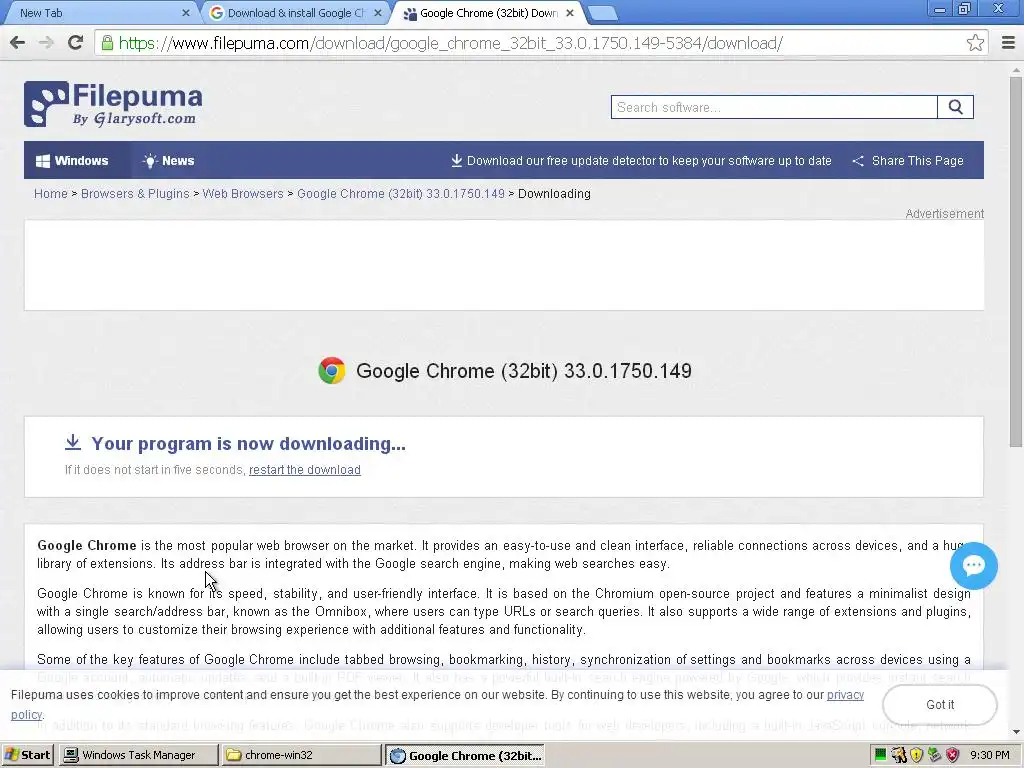1024x768 pixels.
Task: Click the Google Chrome logo icon
Action: tap(332, 370)
